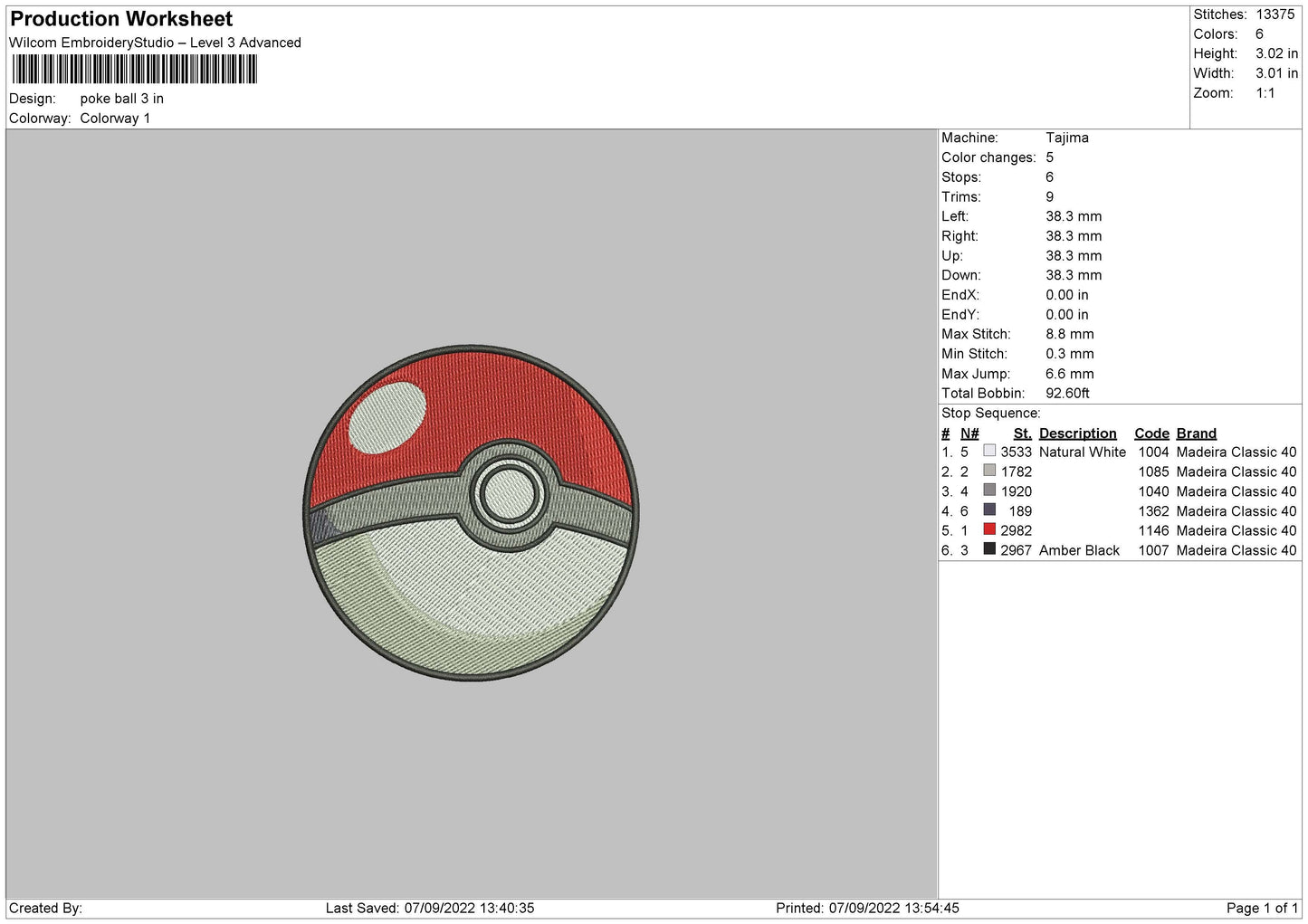The image size is (1308, 924).
Task: Click the Stops value 6
Action: pyautogui.click(x=1049, y=177)
